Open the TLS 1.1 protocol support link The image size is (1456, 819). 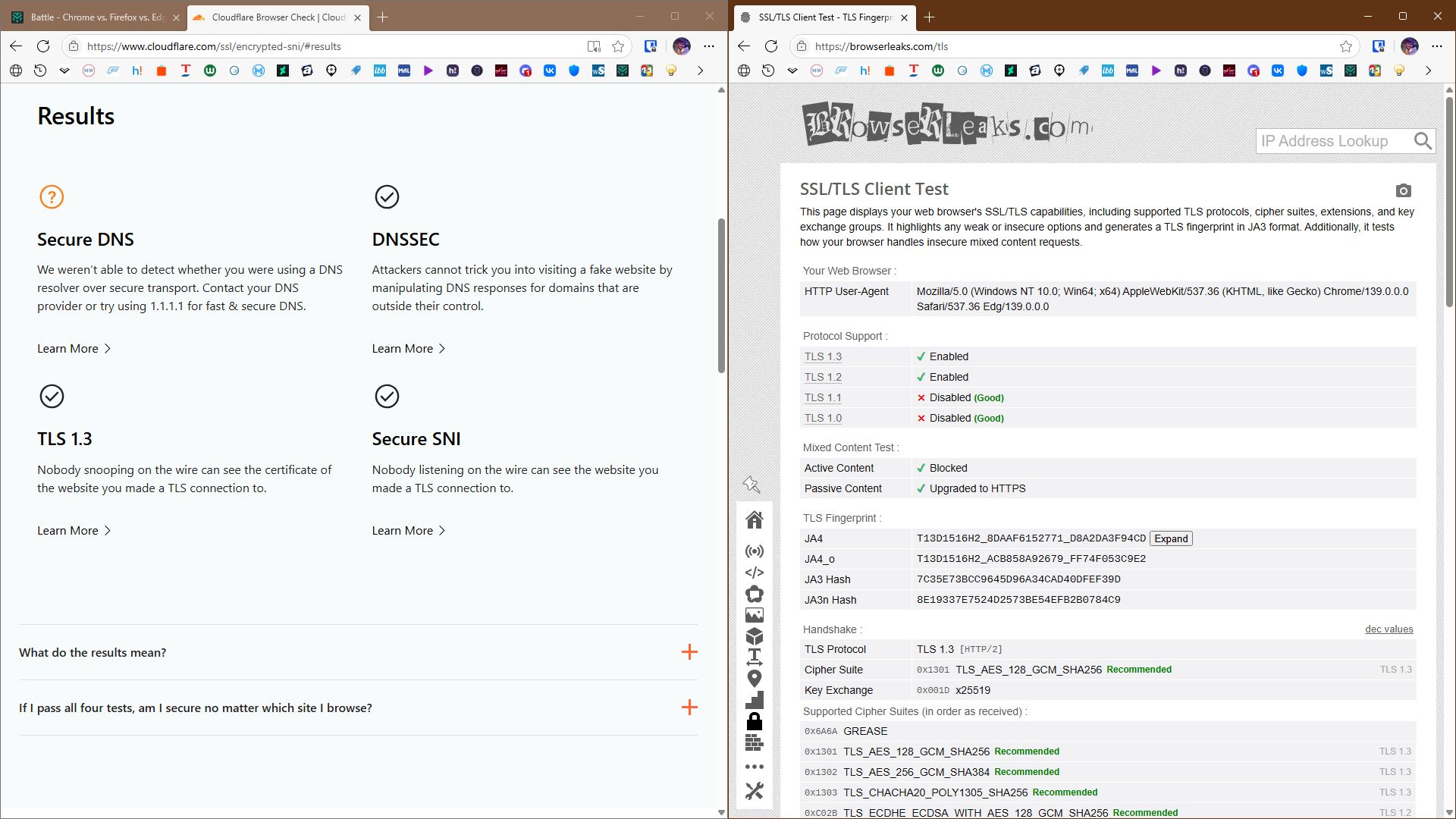823,397
